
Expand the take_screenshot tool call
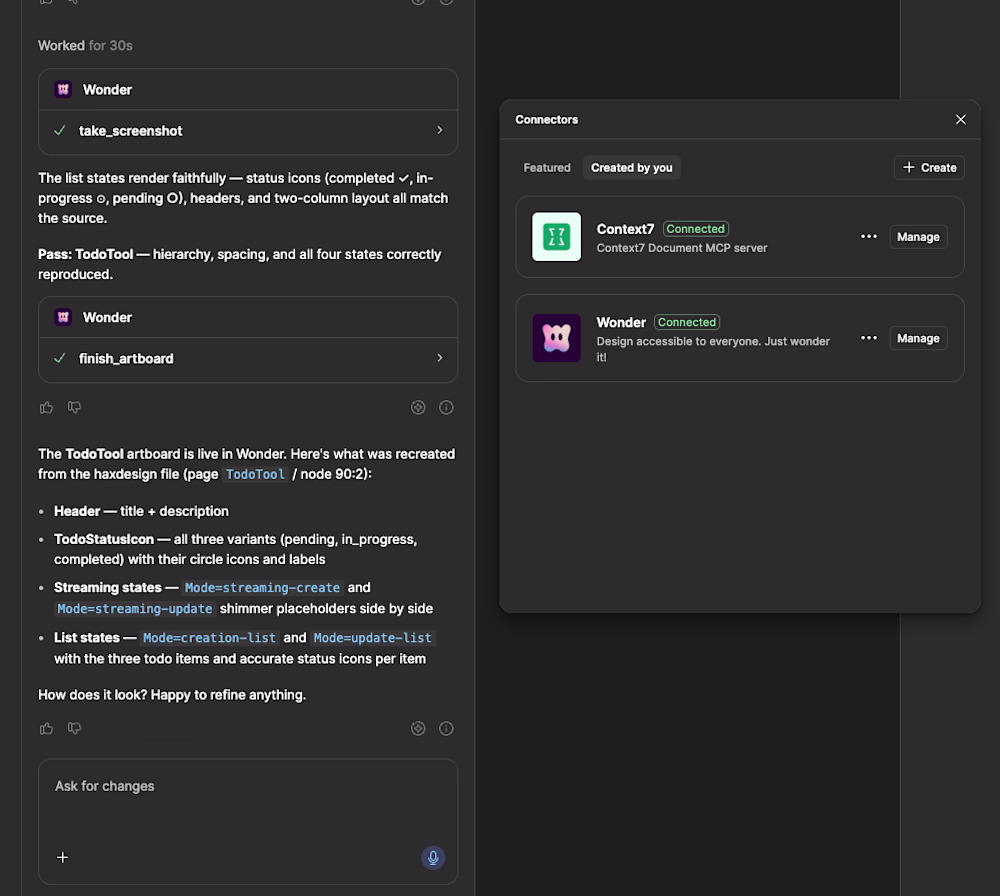[248, 131]
